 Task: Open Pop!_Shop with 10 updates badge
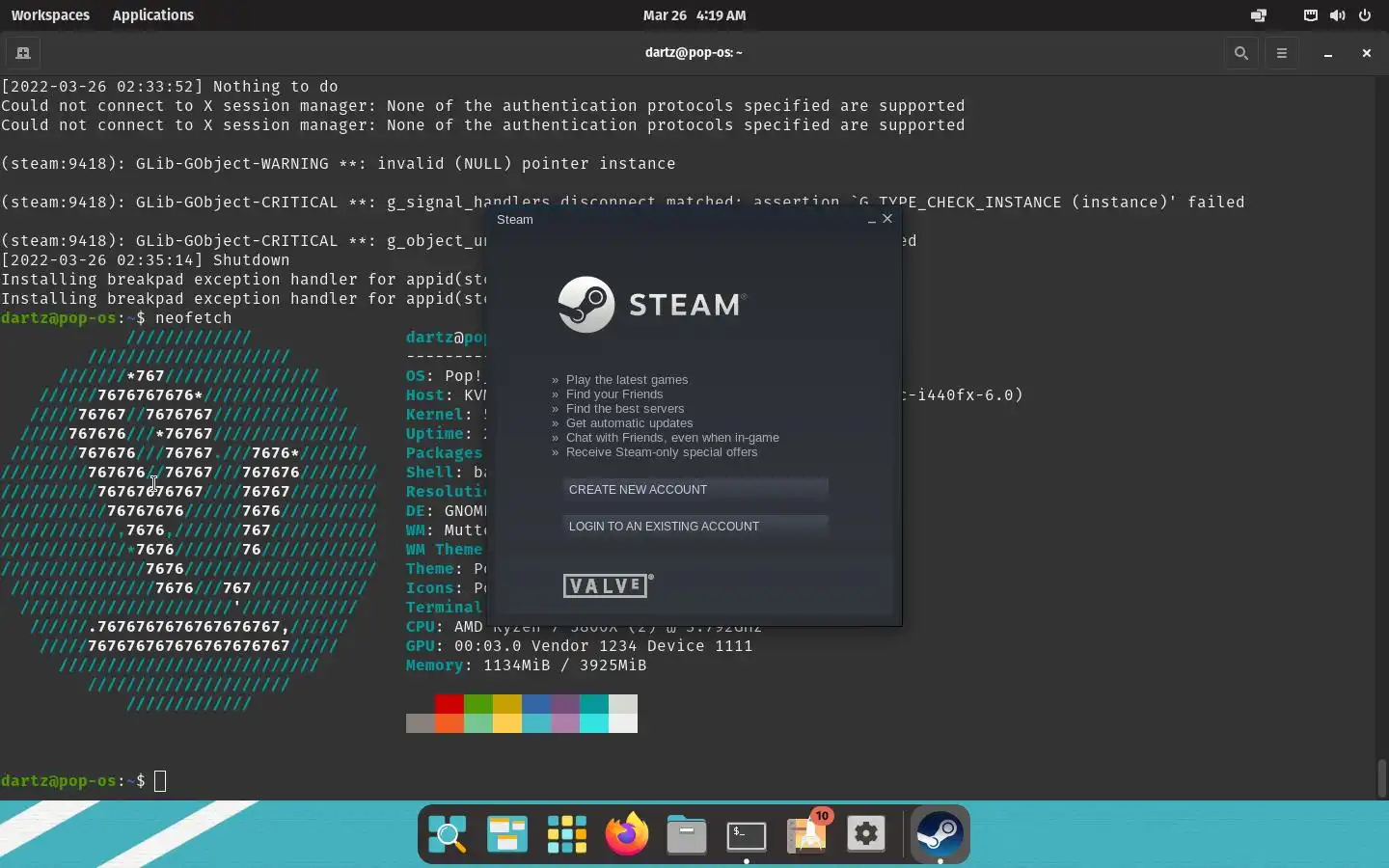(x=808, y=832)
